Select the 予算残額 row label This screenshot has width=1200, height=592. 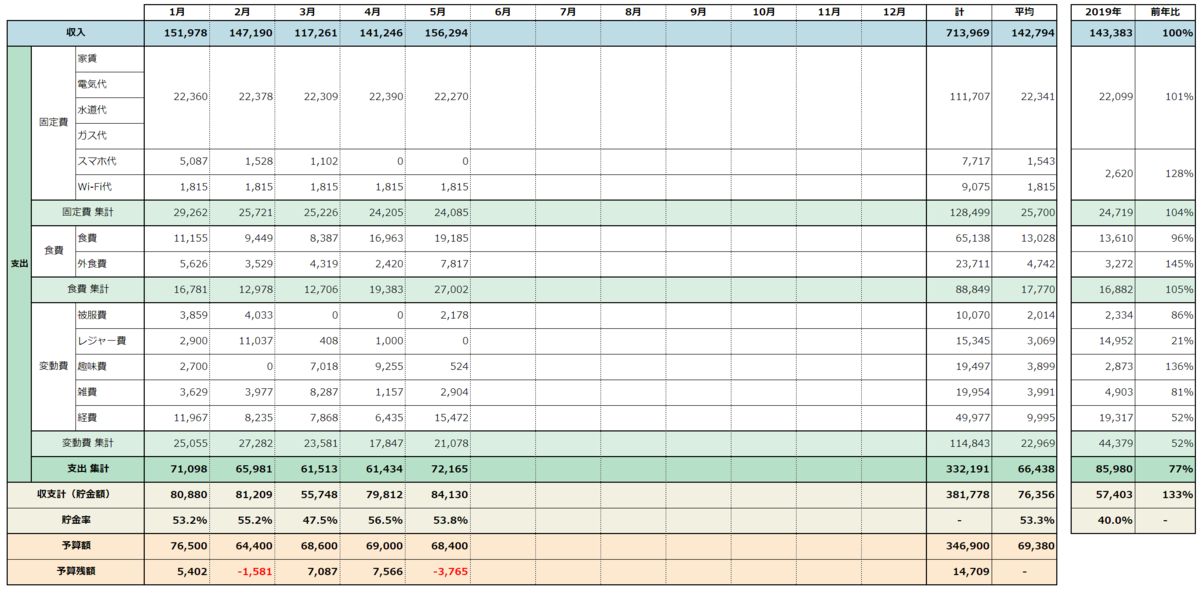(75, 572)
